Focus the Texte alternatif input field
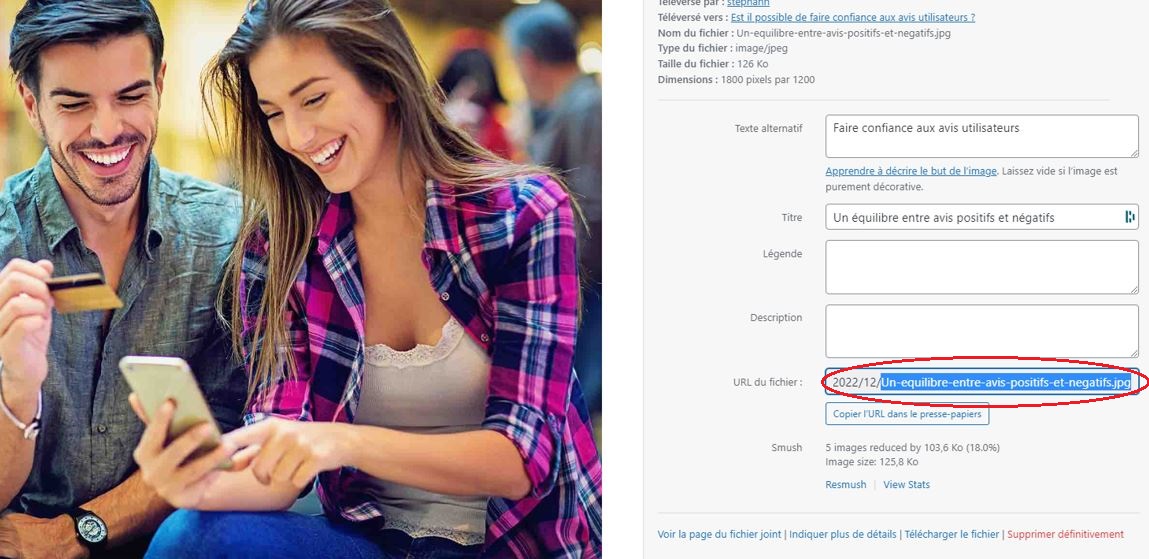This screenshot has height=559, width=1149. tap(982, 136)
